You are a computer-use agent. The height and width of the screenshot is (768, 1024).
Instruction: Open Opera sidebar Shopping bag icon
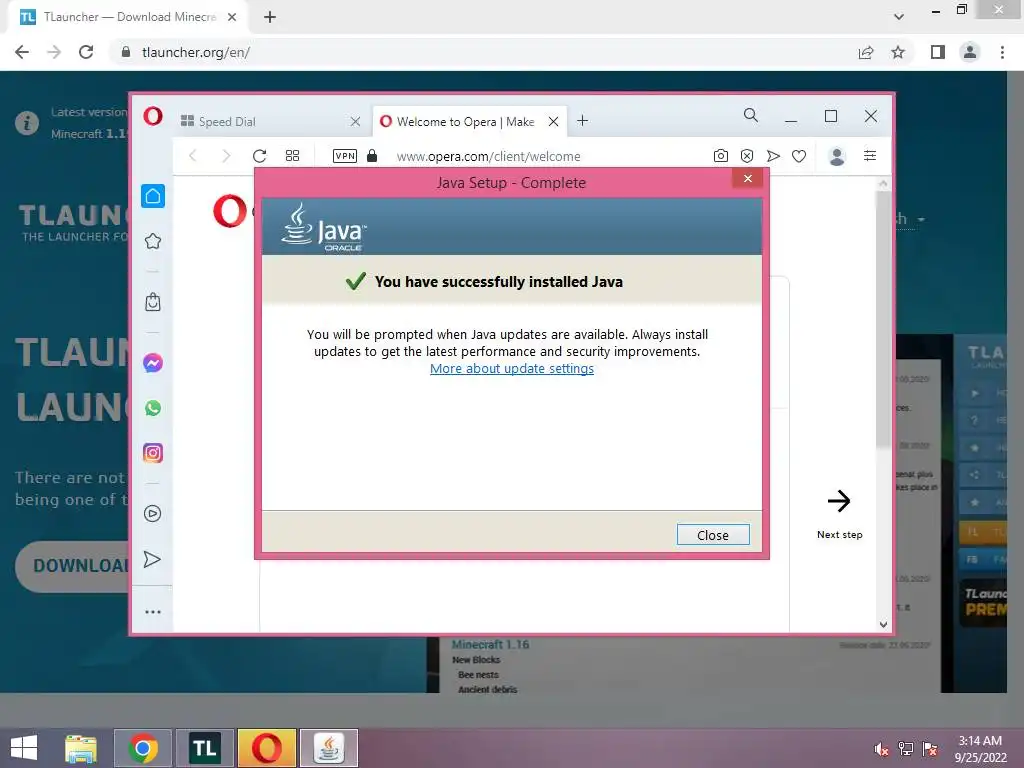[153, 302]
